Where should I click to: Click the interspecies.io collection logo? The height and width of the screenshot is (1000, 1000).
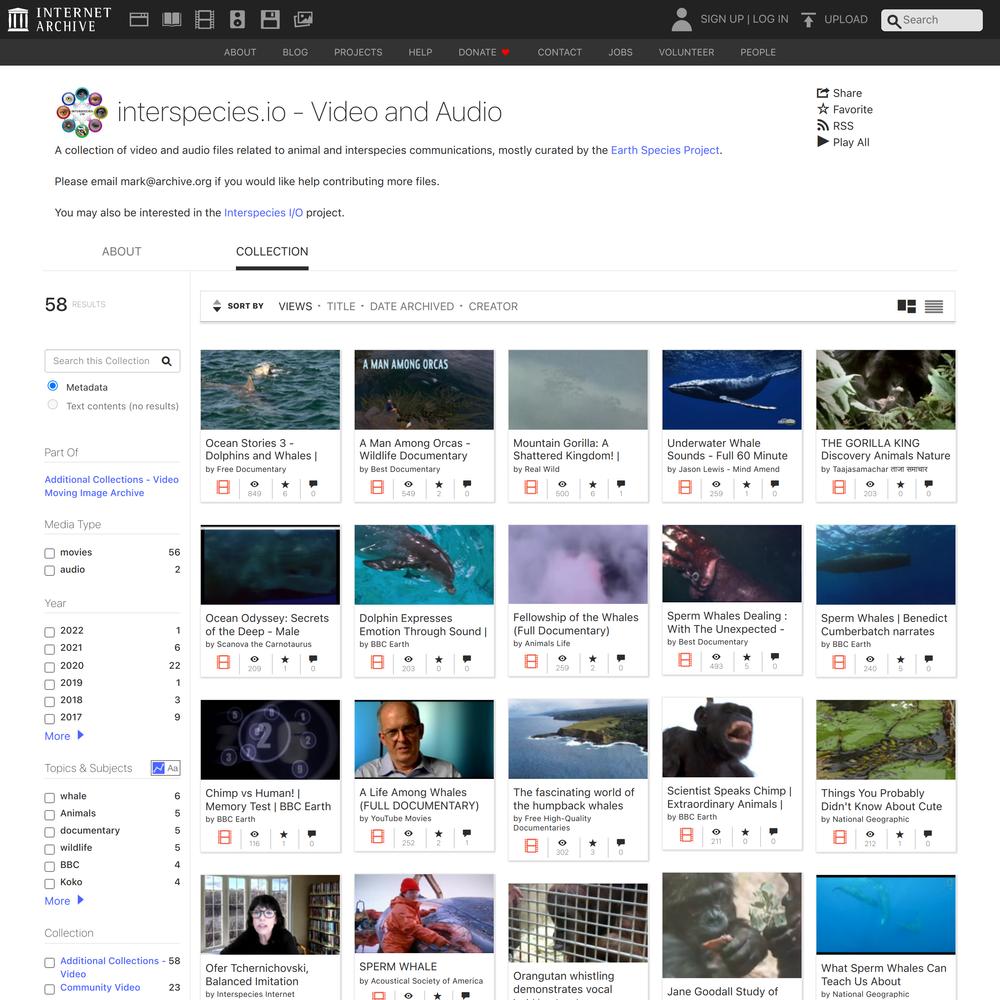point(82,112)
